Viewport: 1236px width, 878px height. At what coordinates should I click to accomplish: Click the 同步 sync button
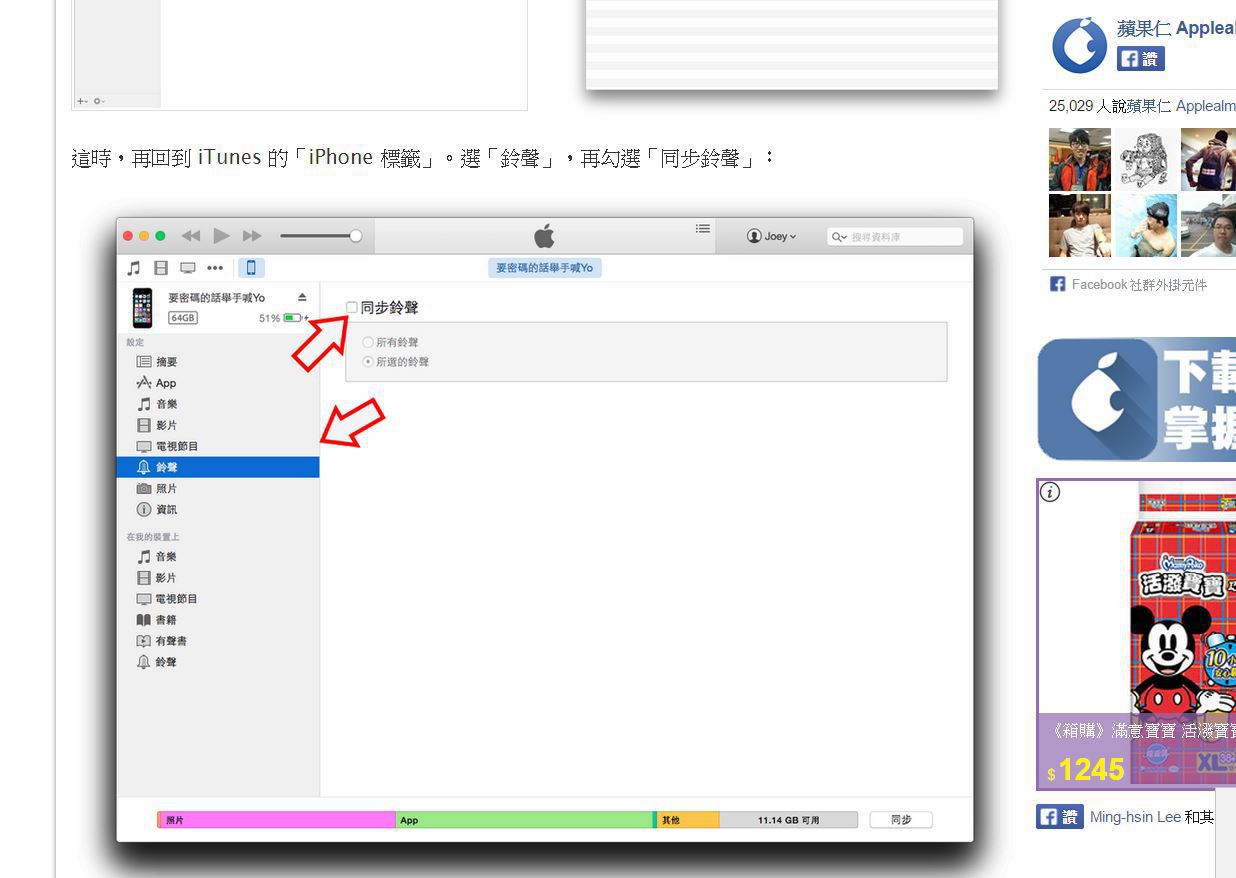pos(901,820)
